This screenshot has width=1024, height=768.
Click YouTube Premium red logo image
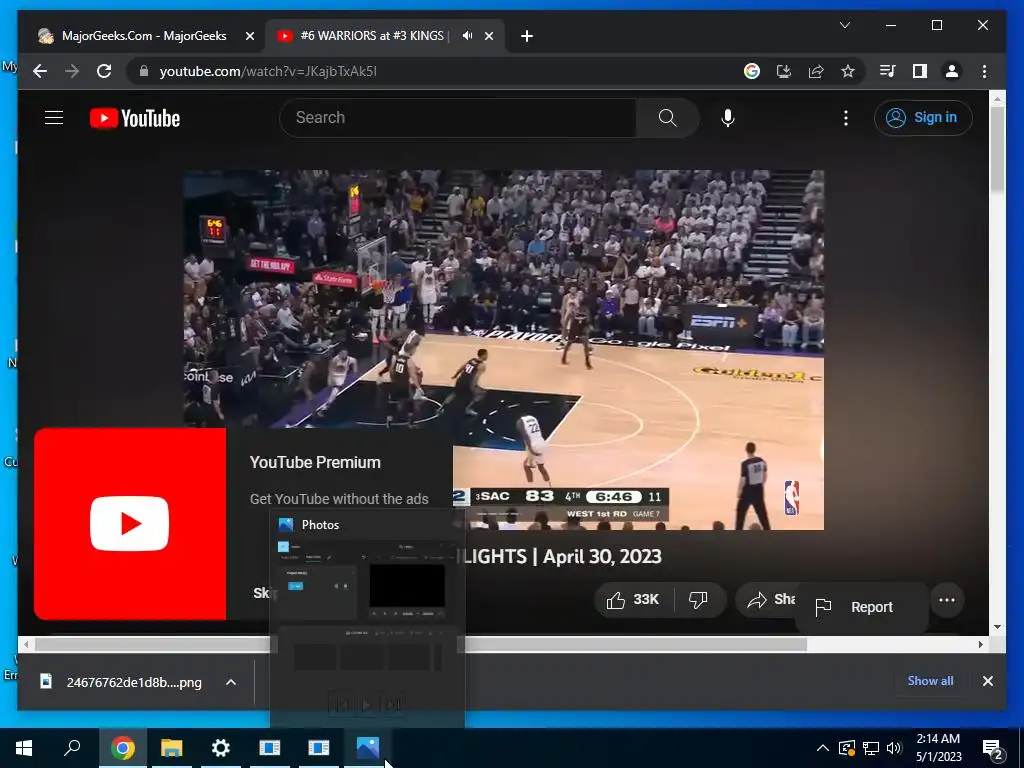pyautogui.click(x=130, y=524)
